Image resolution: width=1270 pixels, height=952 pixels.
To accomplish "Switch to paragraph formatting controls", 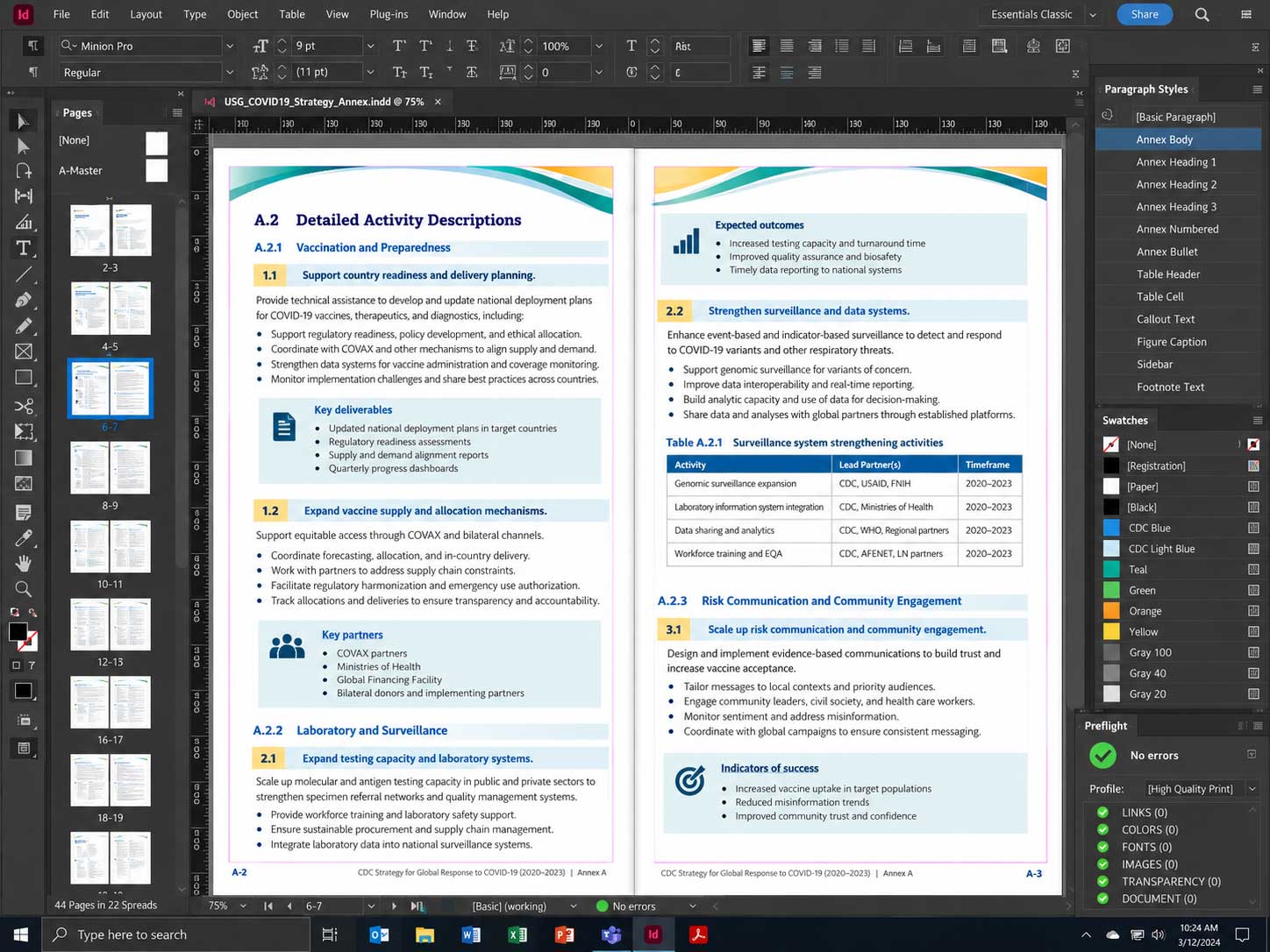I will click(x=32, y=72).
